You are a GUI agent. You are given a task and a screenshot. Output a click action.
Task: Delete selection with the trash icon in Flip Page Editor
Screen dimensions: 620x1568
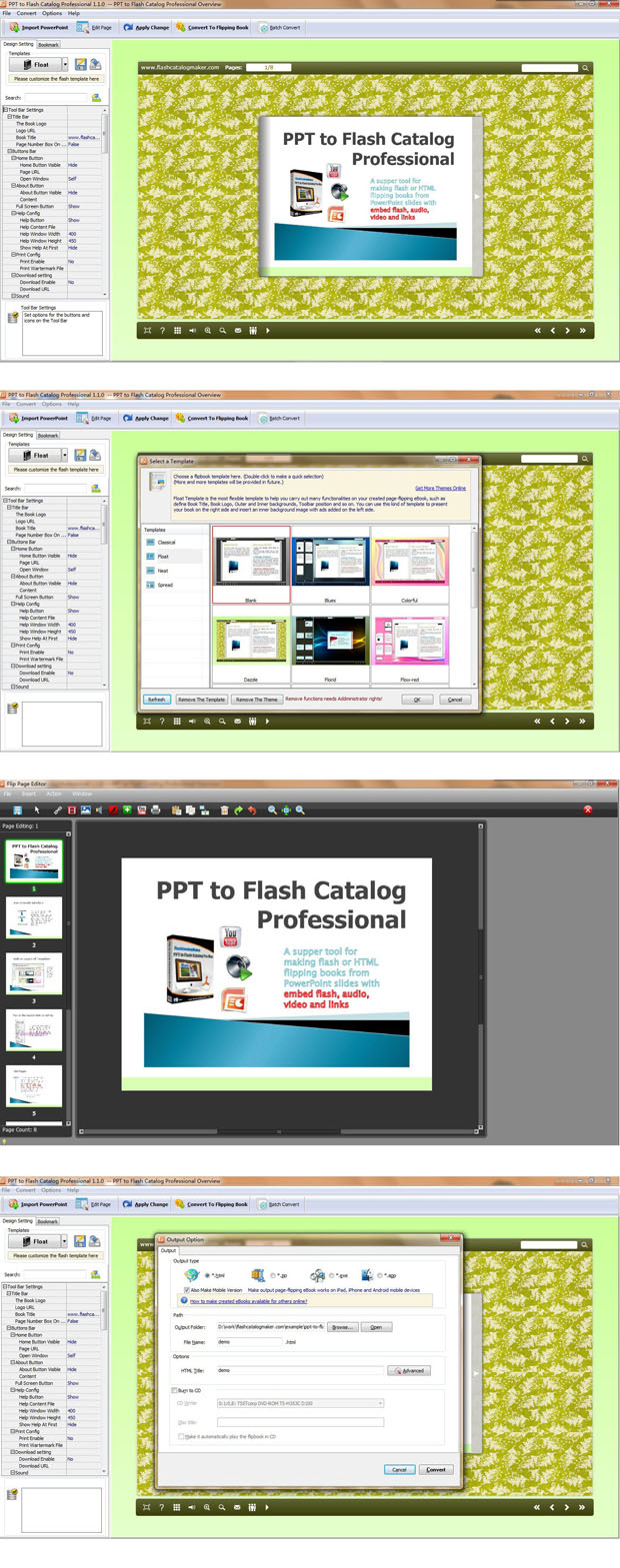point(224,809)
